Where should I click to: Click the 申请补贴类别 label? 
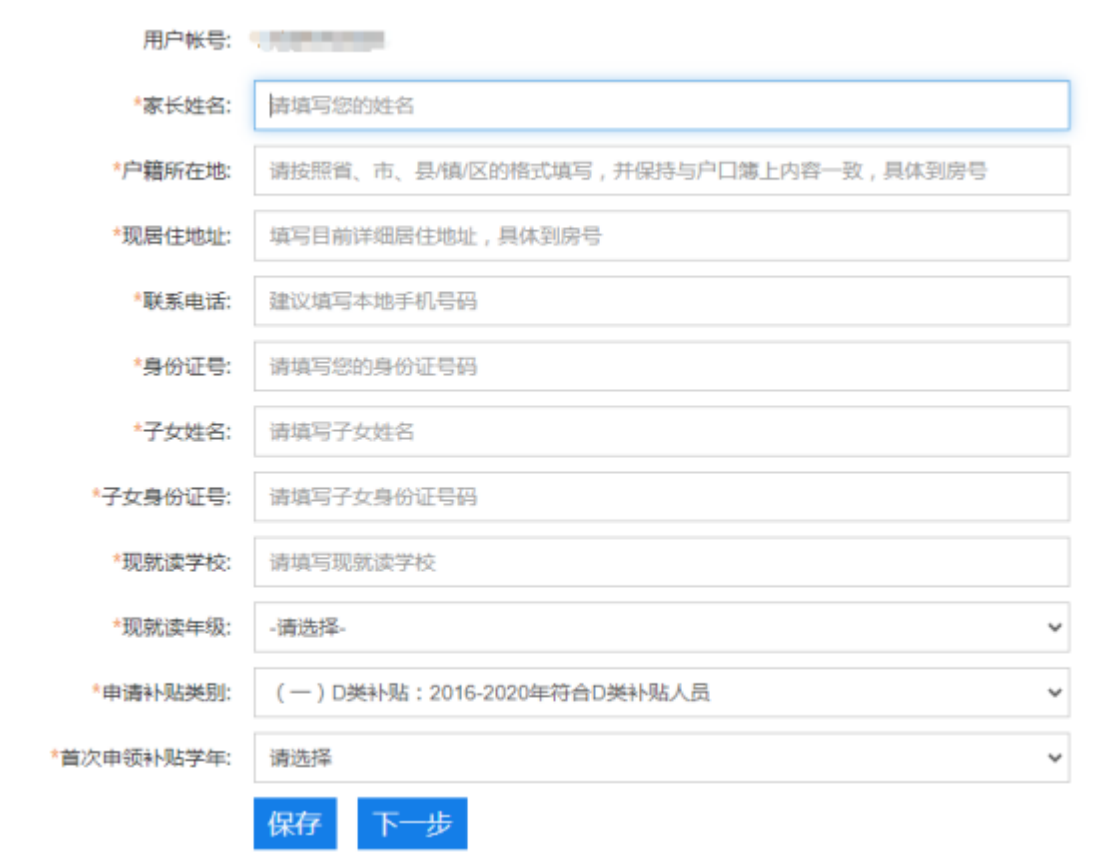coord(161,693)
